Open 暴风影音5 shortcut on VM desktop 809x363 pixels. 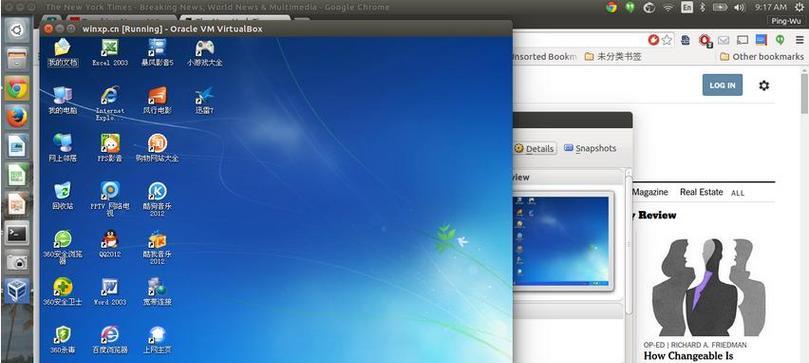[x=157, y=53]
